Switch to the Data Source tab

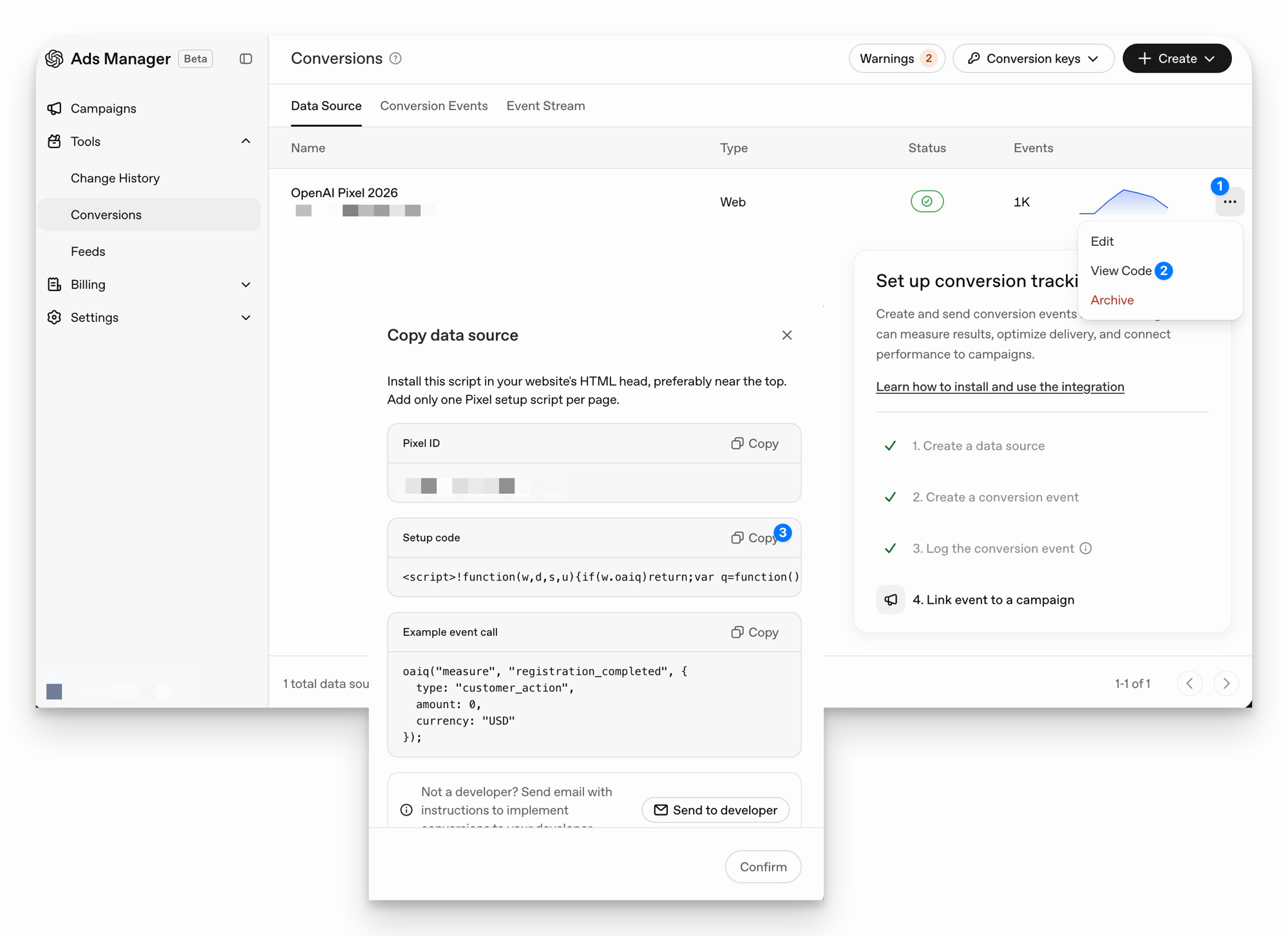click(x=326, y=106)
